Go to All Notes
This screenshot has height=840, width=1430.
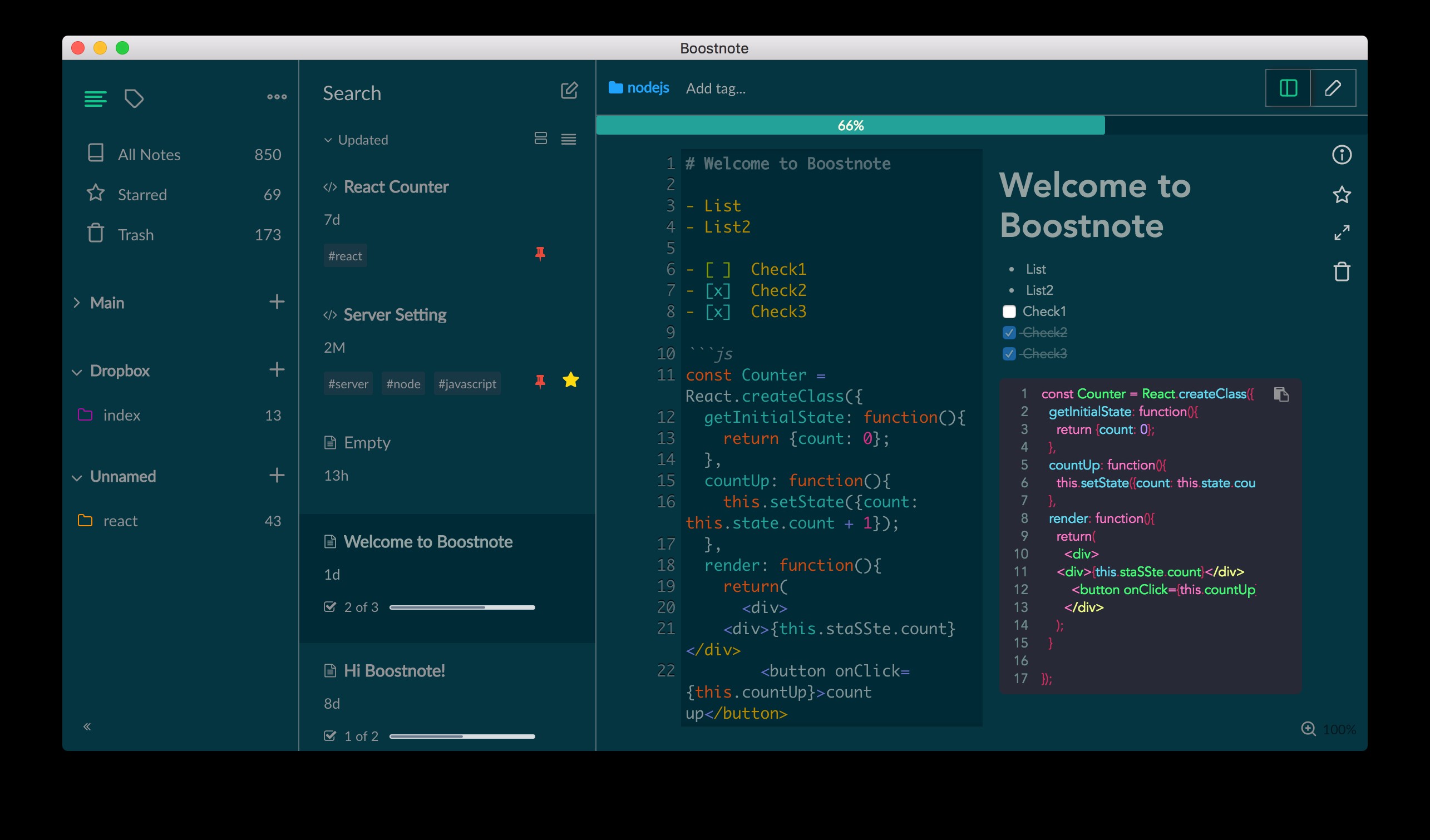click(149, 155)
